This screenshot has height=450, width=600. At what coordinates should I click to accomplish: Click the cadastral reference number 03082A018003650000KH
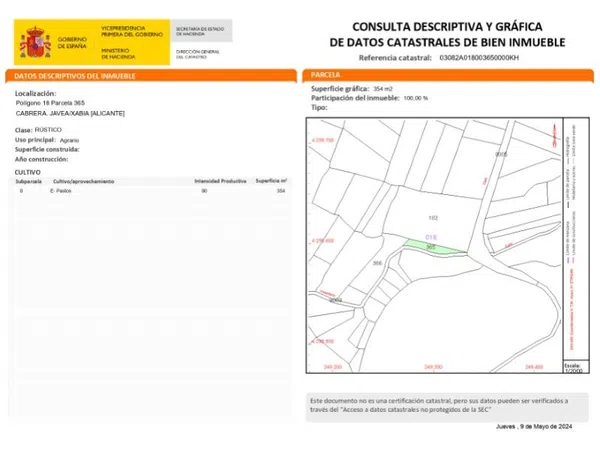pyautogui.click(x=479, y=59)
